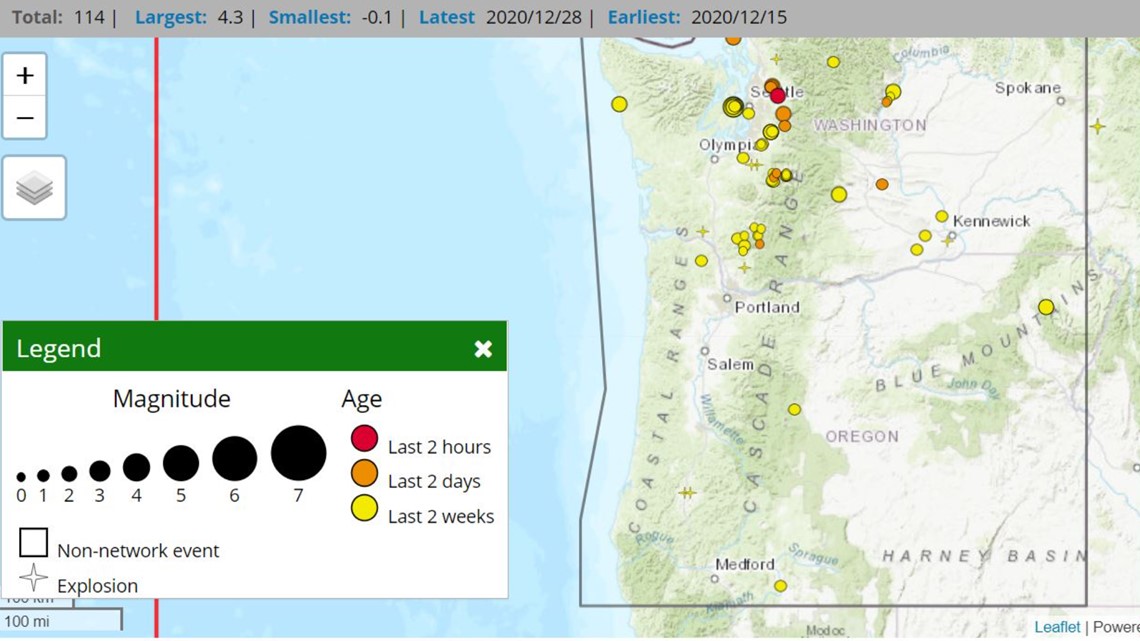The width and height of the screenshot is (1140, 641).
Task: Select the orange 'Last 2 days' color swatch
Action: tap(364, 473)
